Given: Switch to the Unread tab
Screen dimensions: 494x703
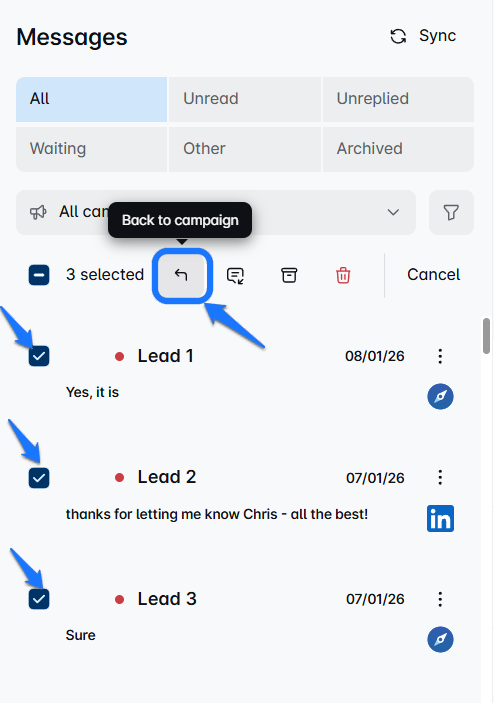Looking at the screenshot, I should click(x=245, y=99).
